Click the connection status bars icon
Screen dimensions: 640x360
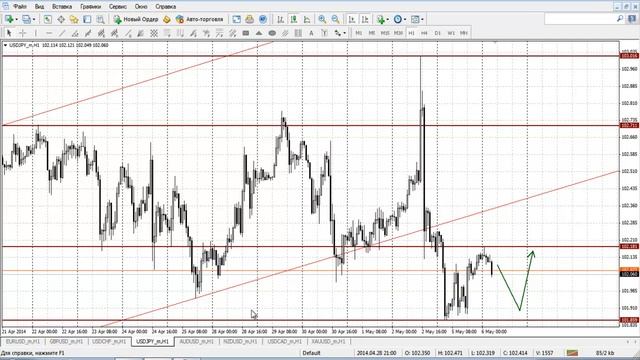pos(572,353)
